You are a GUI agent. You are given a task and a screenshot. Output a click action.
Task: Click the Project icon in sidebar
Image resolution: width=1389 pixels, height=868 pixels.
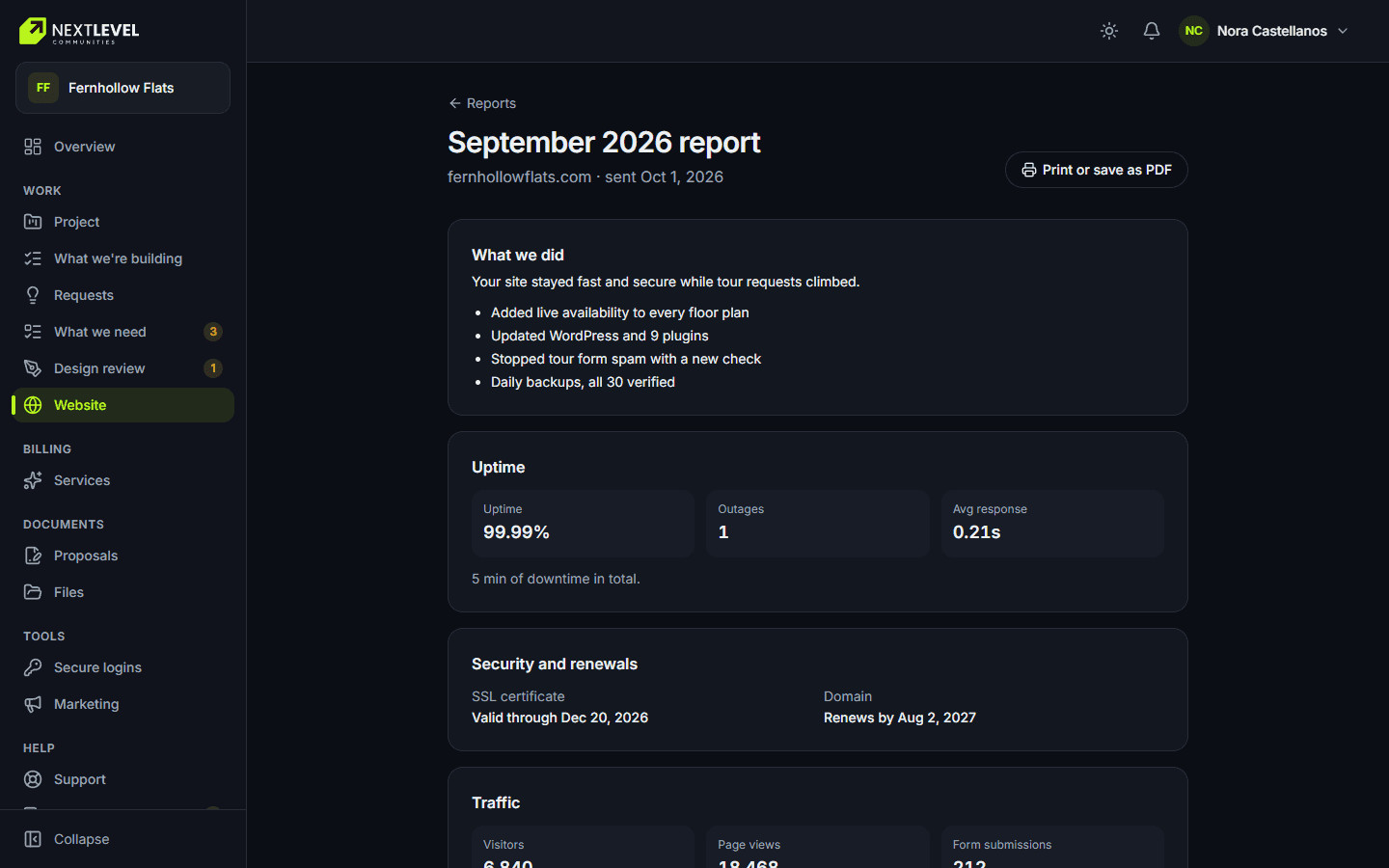pos(33,222)
